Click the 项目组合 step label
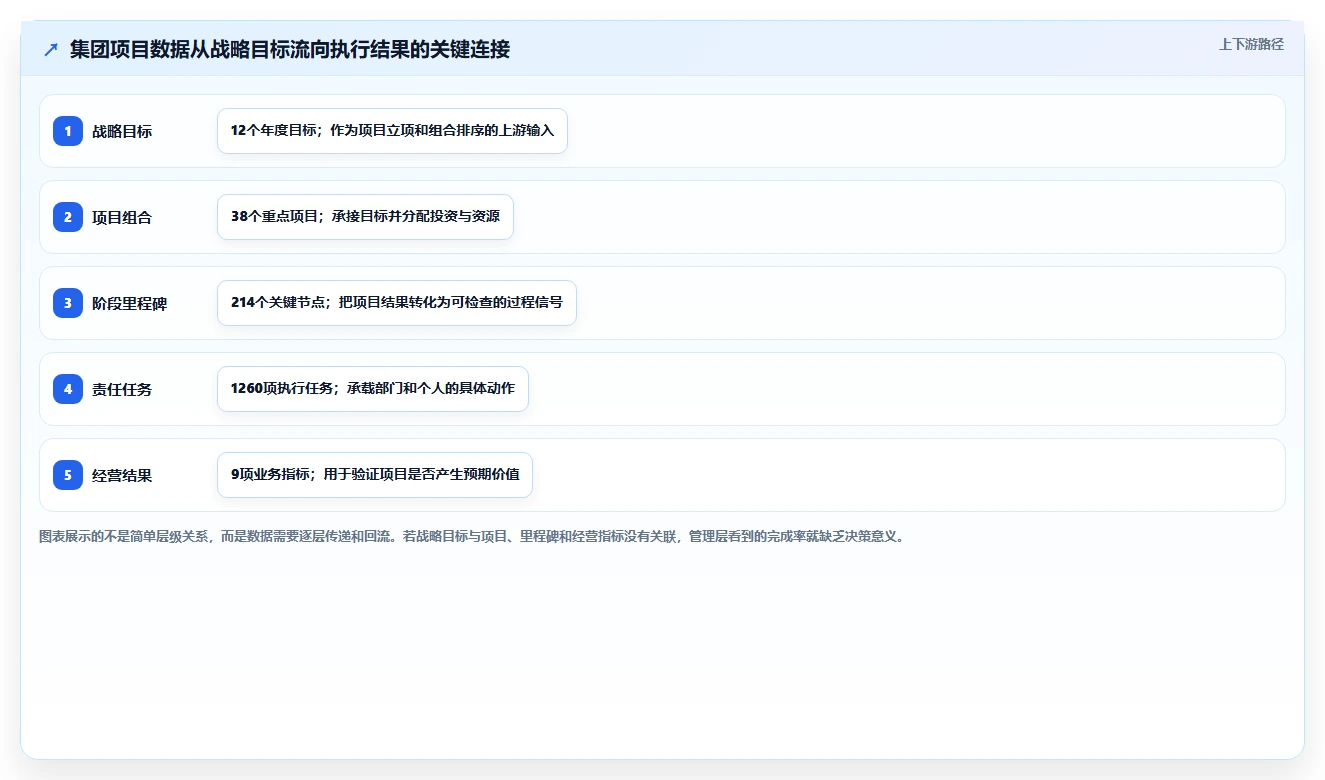The image size is (1325, 780). click(x=122, y=217)
